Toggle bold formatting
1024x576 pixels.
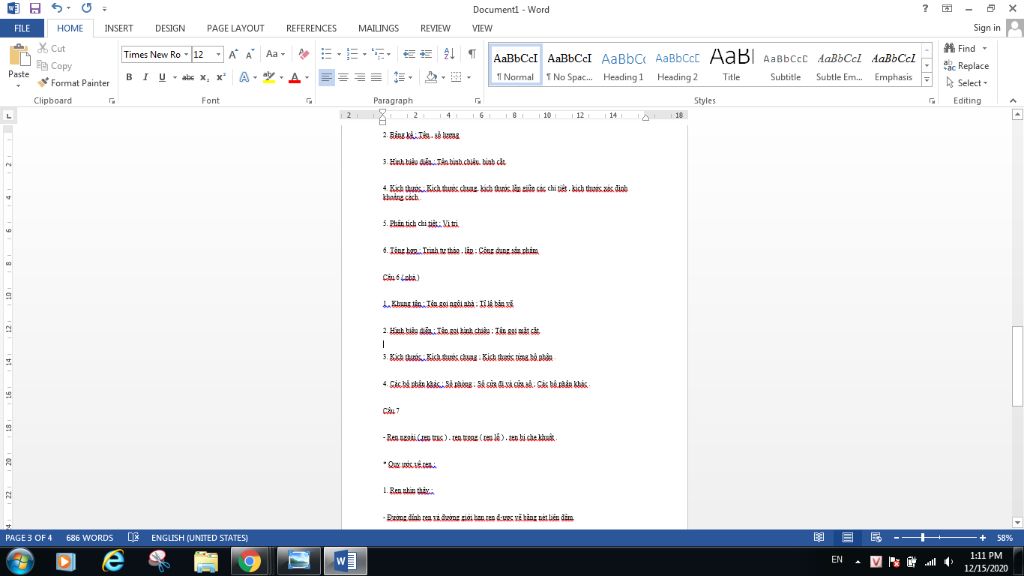[129, 77]
